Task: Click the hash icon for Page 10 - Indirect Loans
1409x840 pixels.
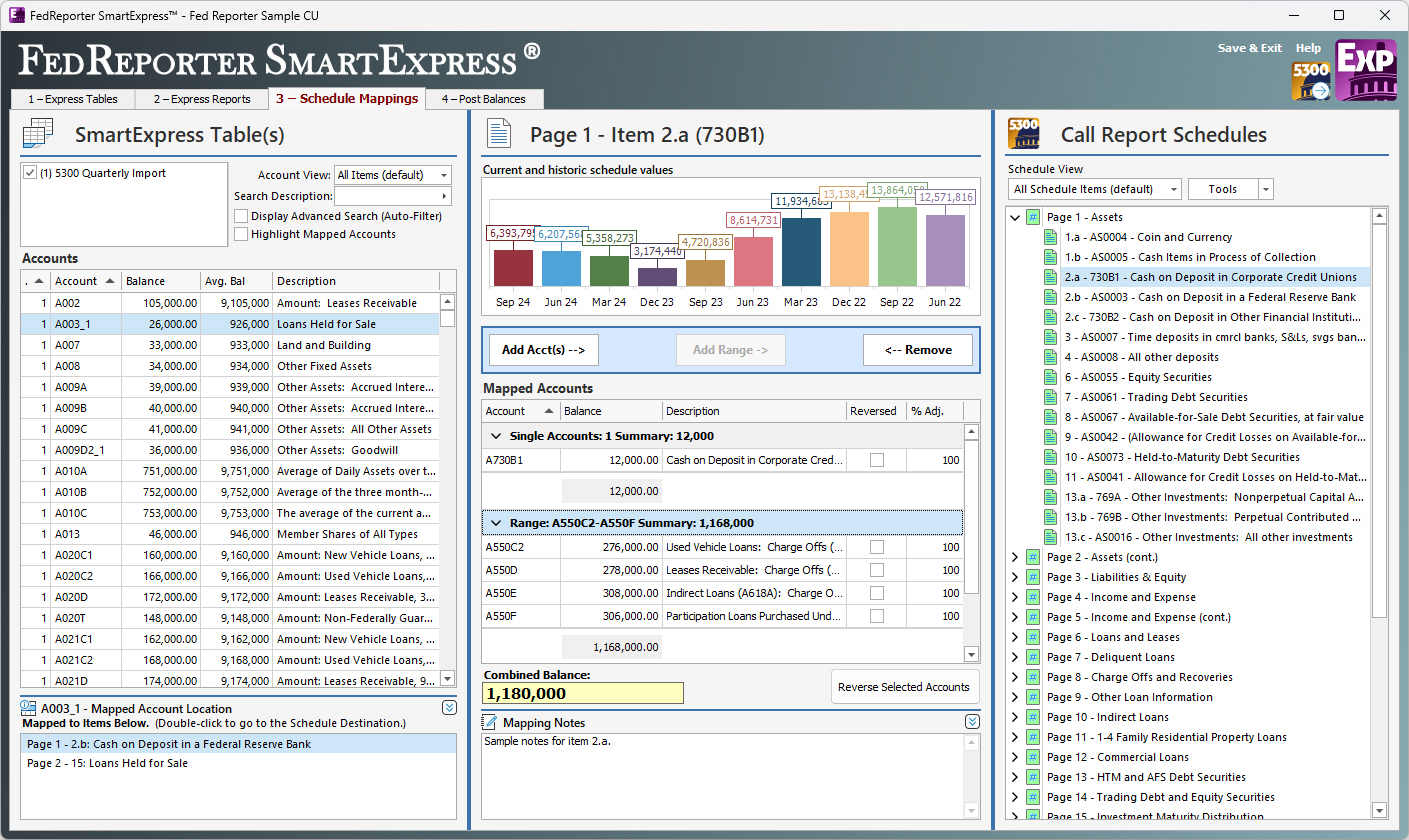Action: tap(1034, 717)
